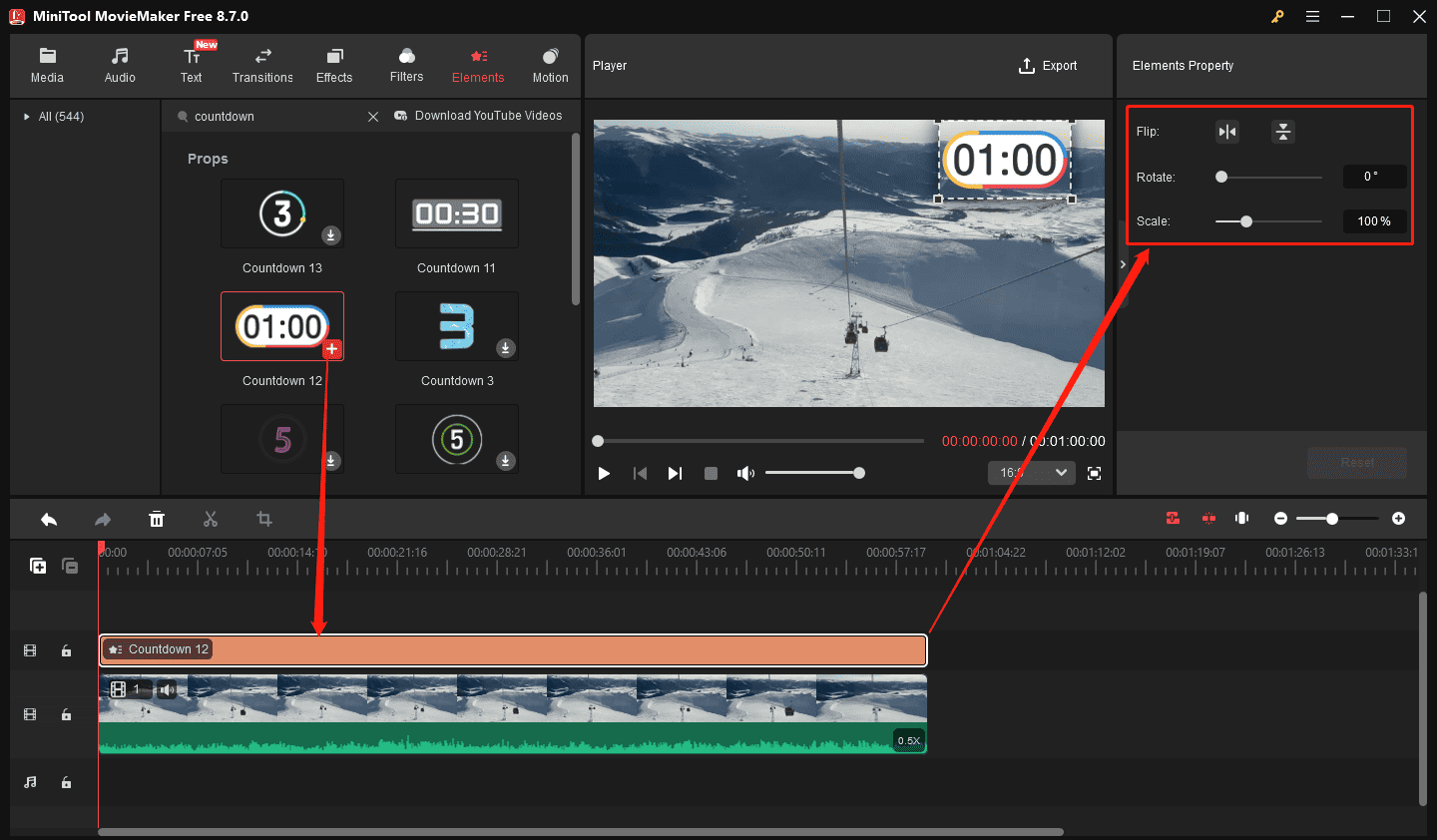Zoom in the timeline

[1398, 518]
